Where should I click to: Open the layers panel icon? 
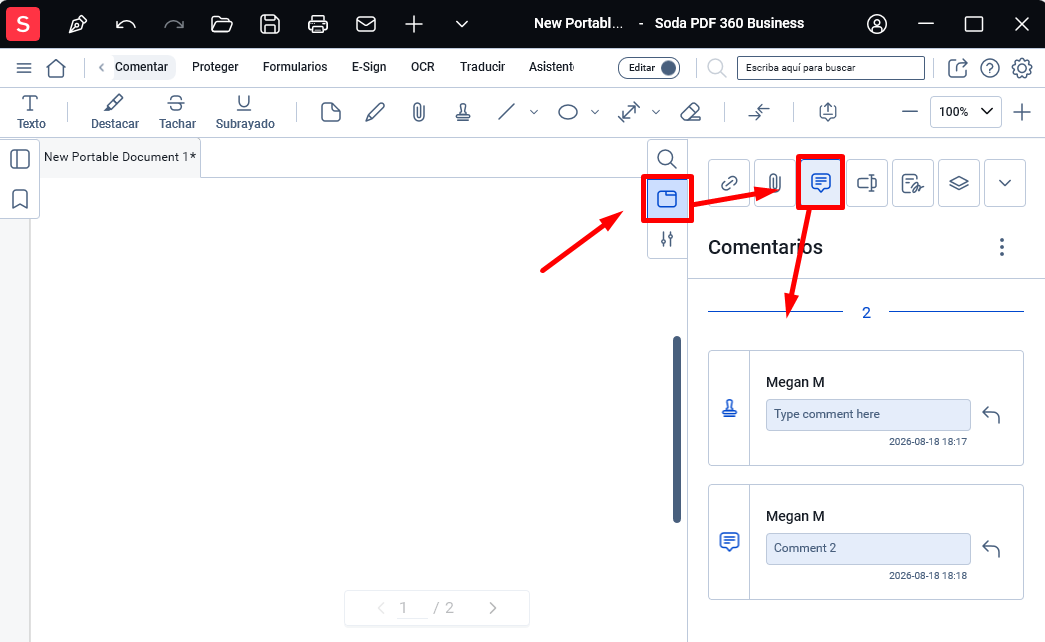(958, 183)
